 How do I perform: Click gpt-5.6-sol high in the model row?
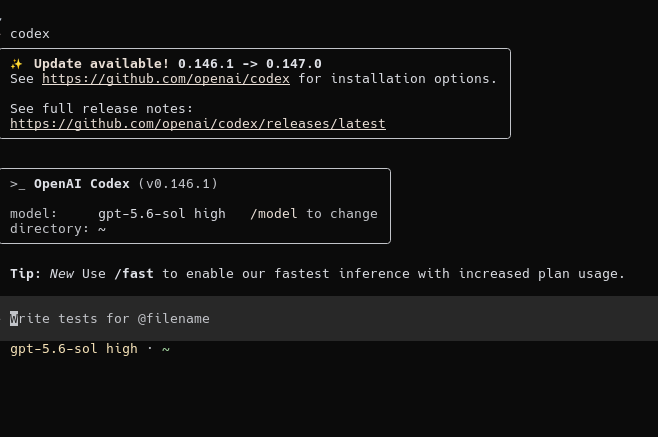162,214
